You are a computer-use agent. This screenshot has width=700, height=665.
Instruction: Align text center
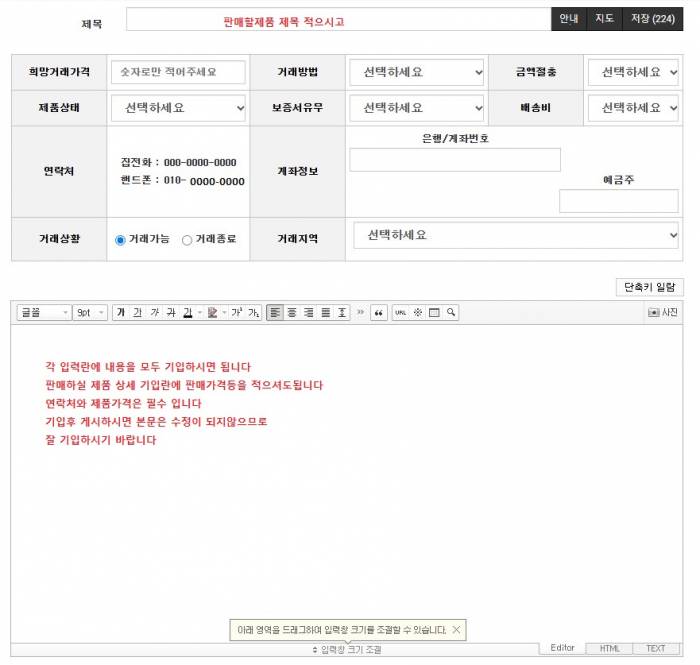pyautogui.click(x=292, y=312)
